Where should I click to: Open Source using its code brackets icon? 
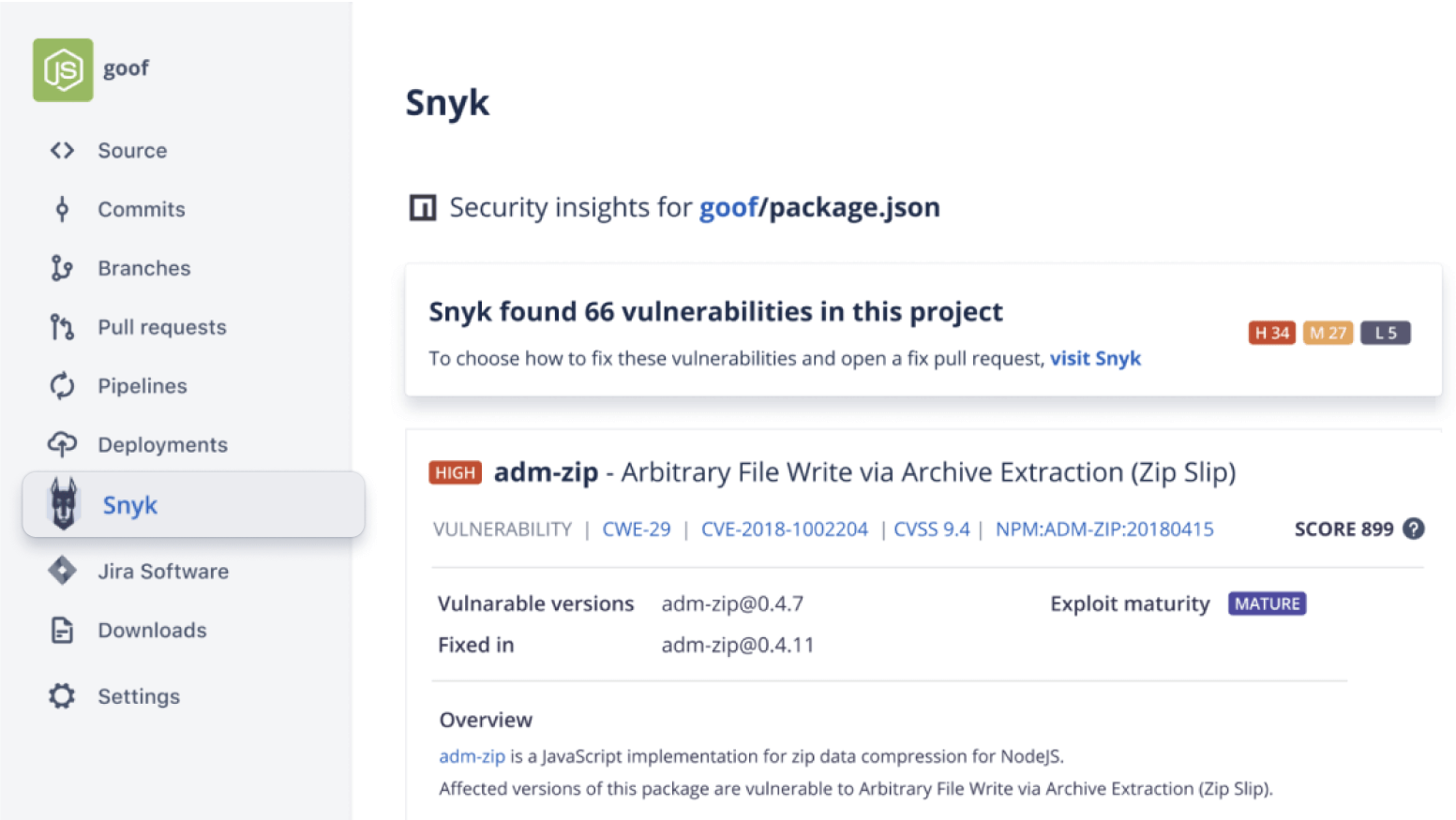62,150
